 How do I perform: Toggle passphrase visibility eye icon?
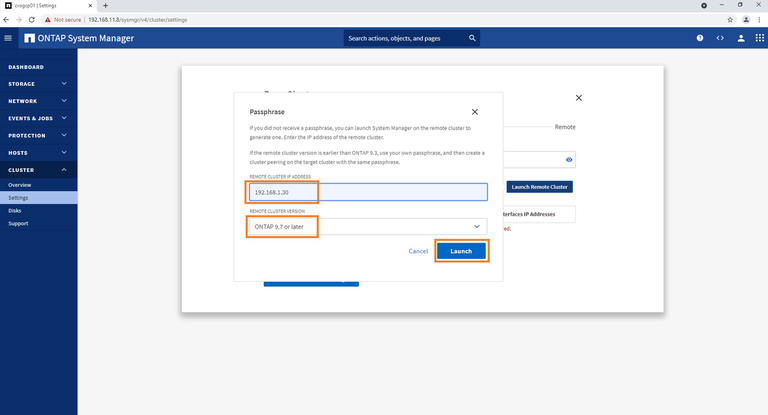[569, 159]
